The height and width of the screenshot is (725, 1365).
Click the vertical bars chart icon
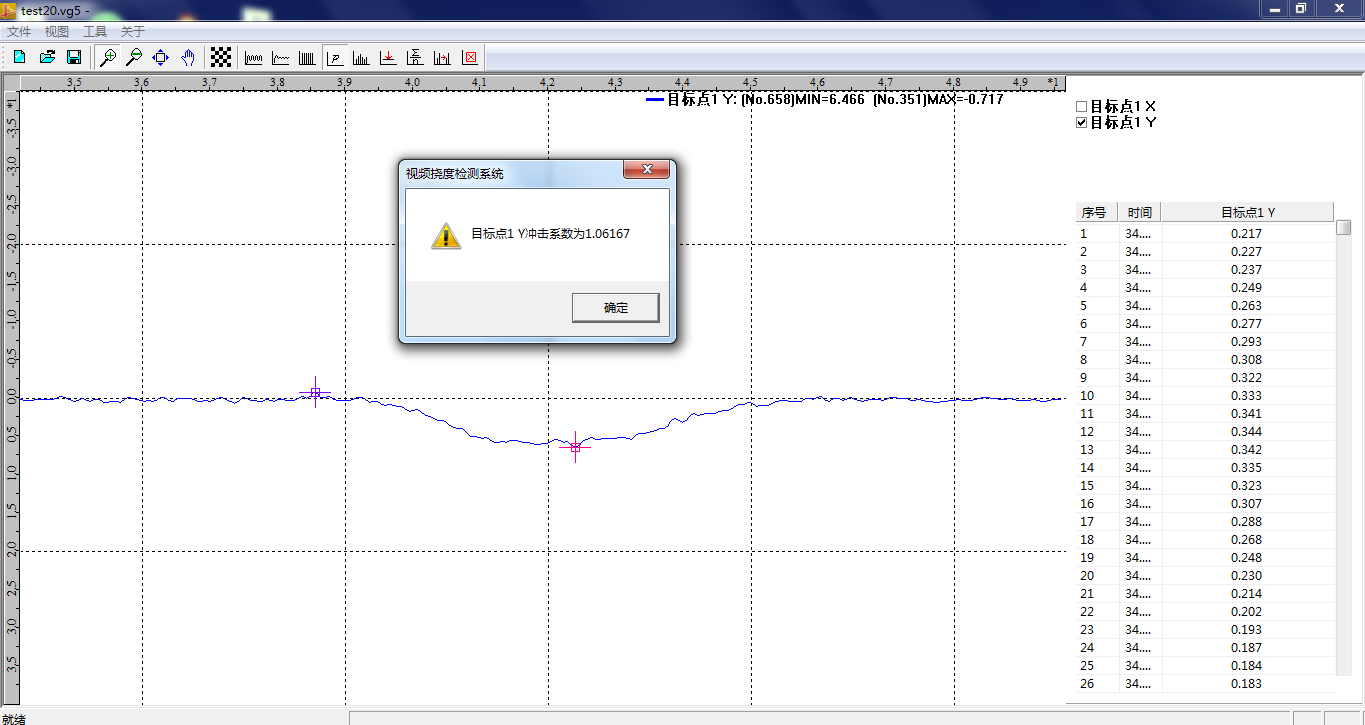[308, 57]
